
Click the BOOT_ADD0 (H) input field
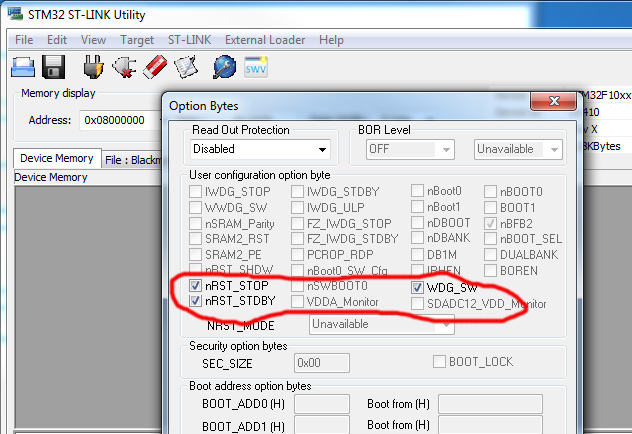pyautogui.click(x=322, y=404)
